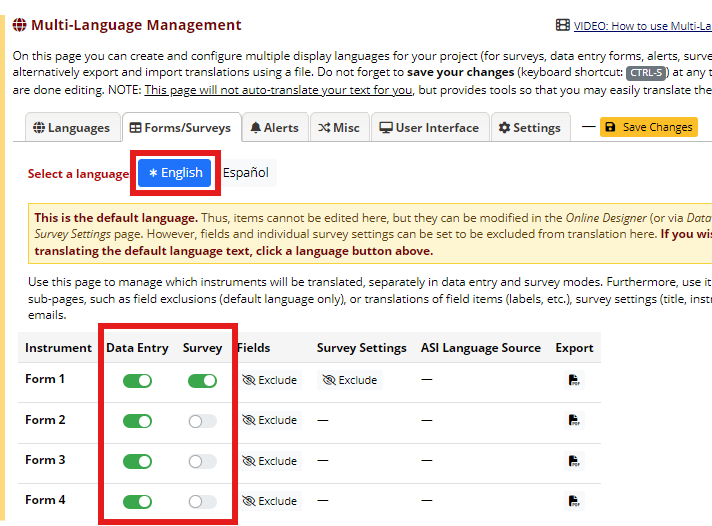This screenshot has height=526, width=712.
Task: Open the Multi-Language video link
Action: 643,26
